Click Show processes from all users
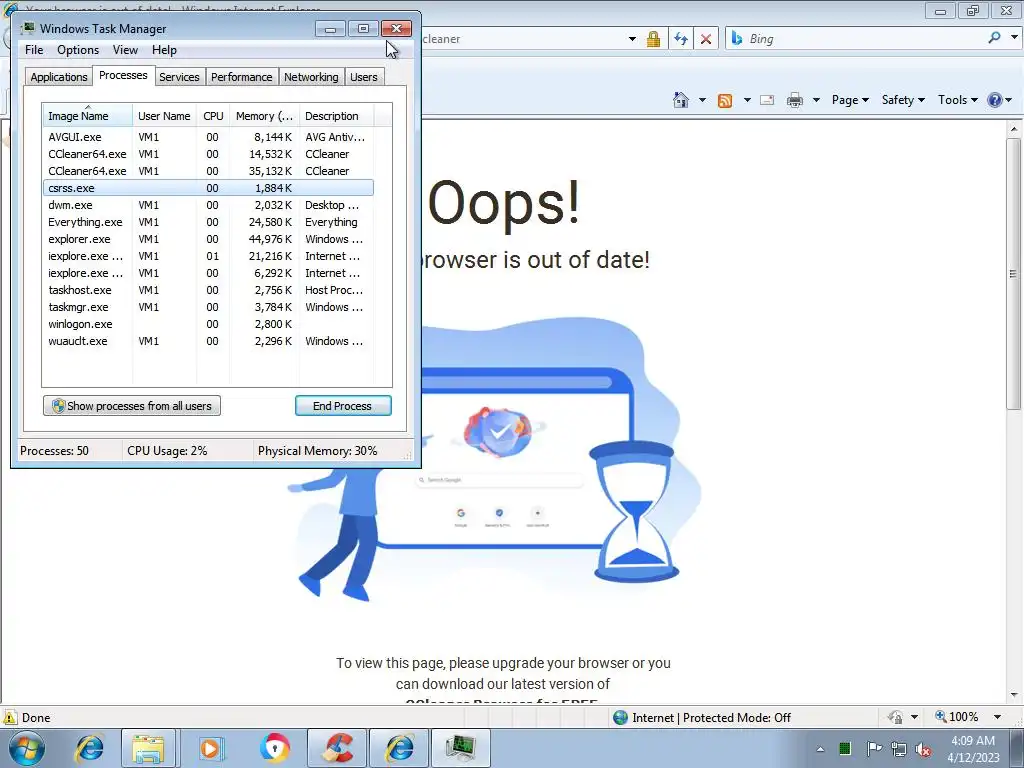The image size is (1024, 768). pyautogui.click(x=132, y=406)
